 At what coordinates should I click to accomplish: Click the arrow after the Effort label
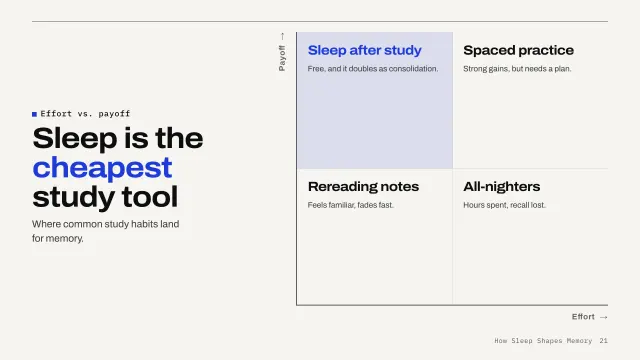(x=604, y=317)
